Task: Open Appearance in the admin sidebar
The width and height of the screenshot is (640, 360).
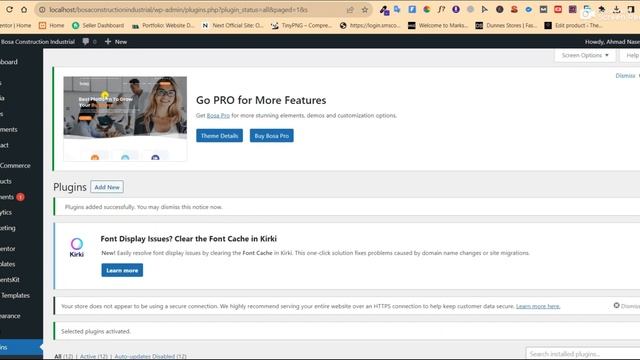Action: click(x=10, y=316)
